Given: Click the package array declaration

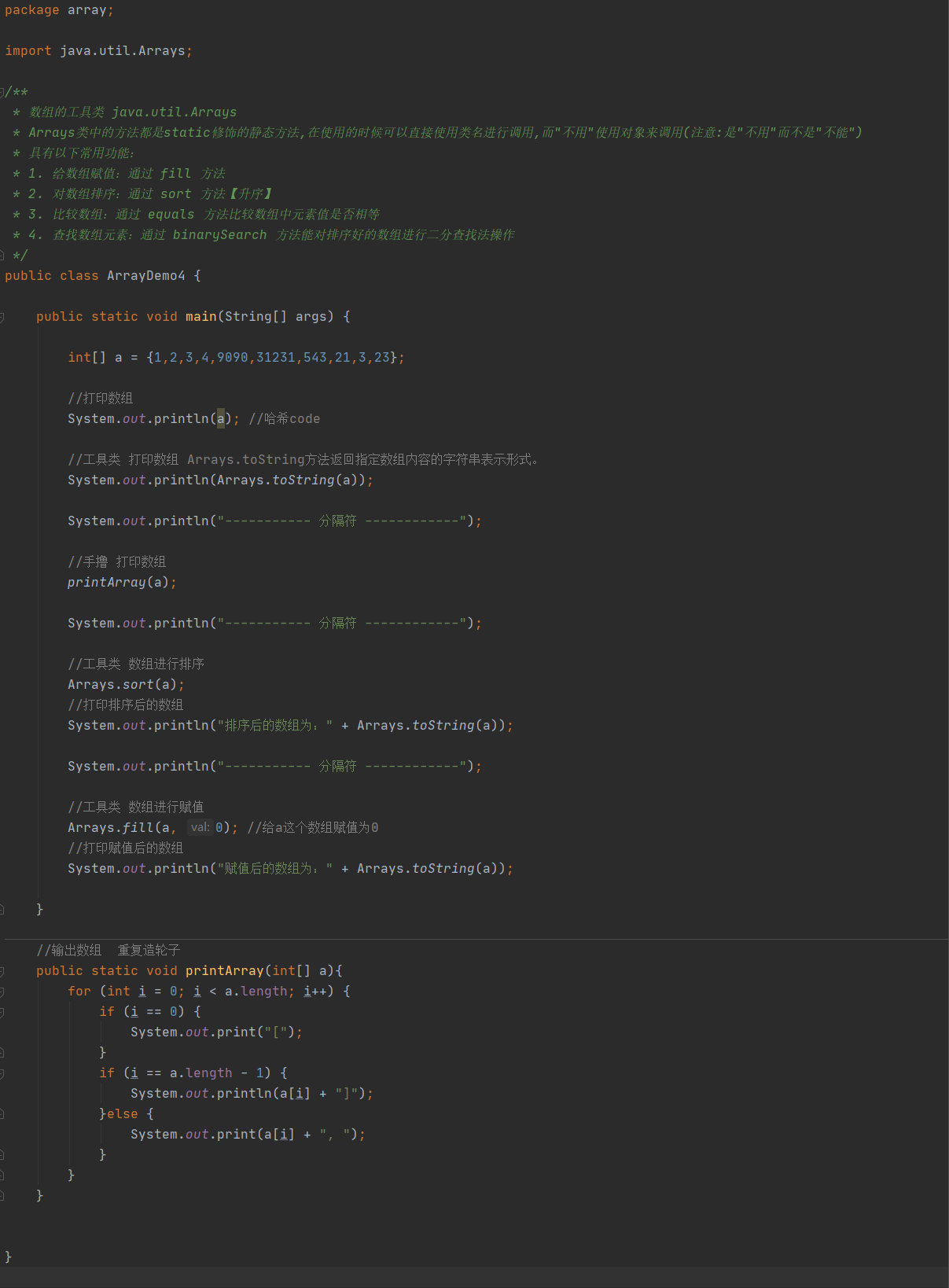Looking at the screenshot, I should 60,9.
